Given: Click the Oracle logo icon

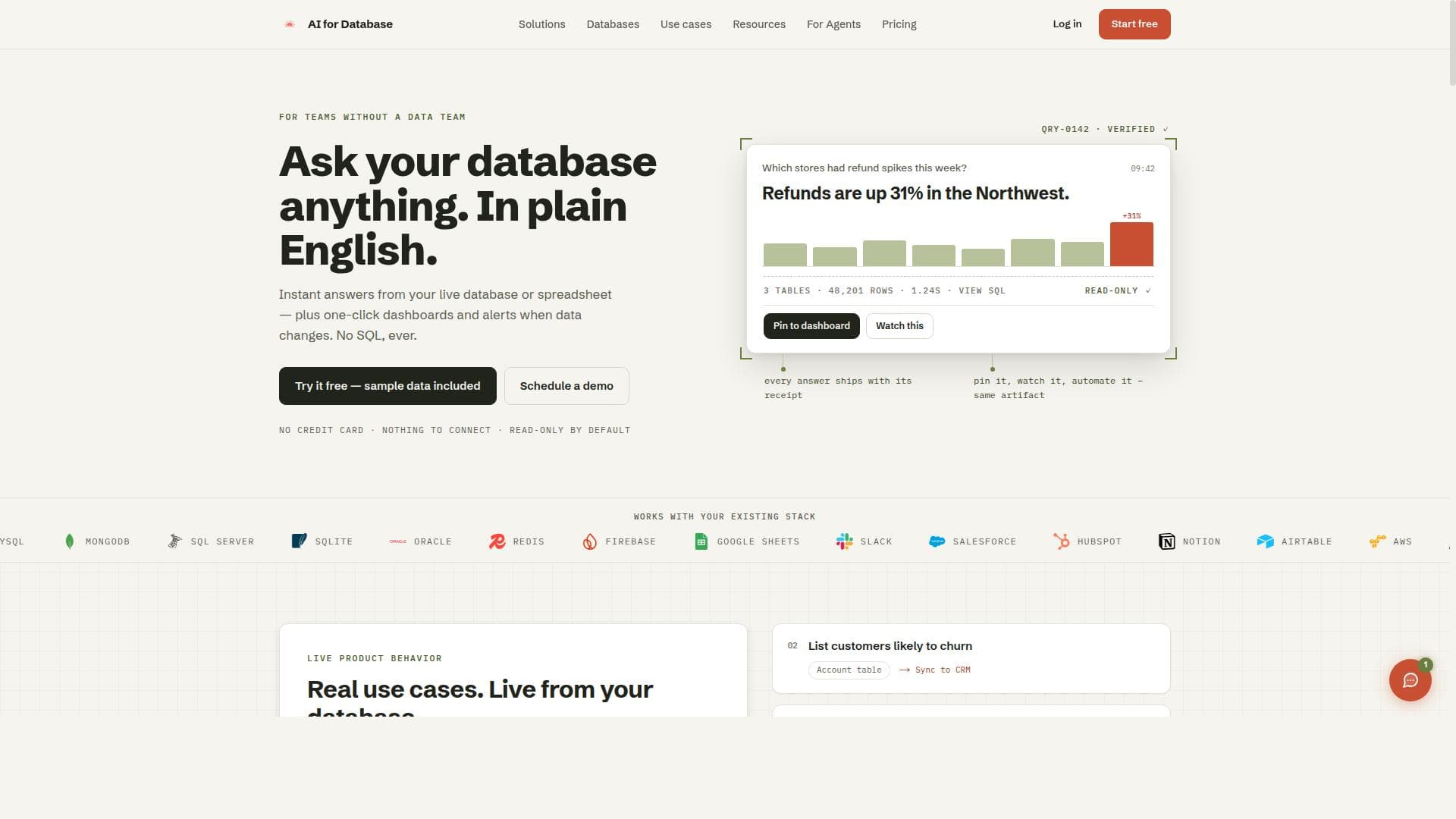Looking at the screenshot, I should click(397, 541).
